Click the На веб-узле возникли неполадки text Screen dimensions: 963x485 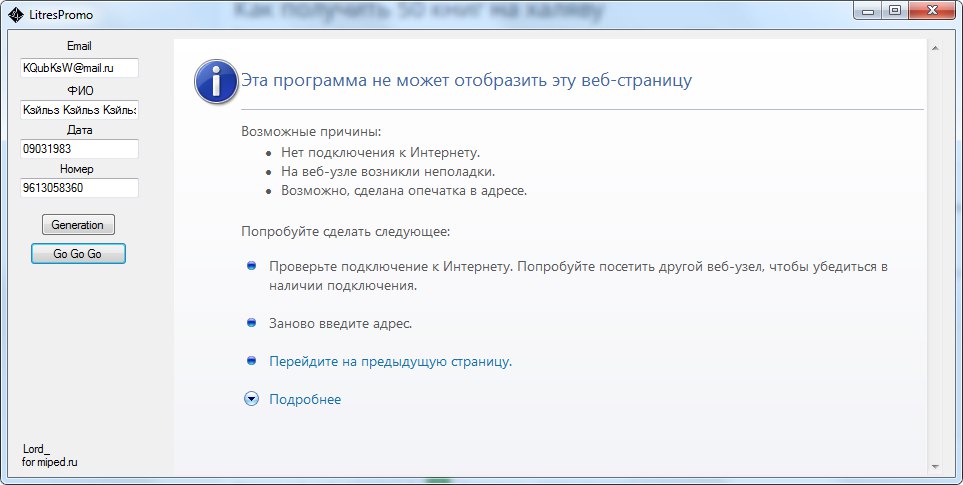click(388, 171)
